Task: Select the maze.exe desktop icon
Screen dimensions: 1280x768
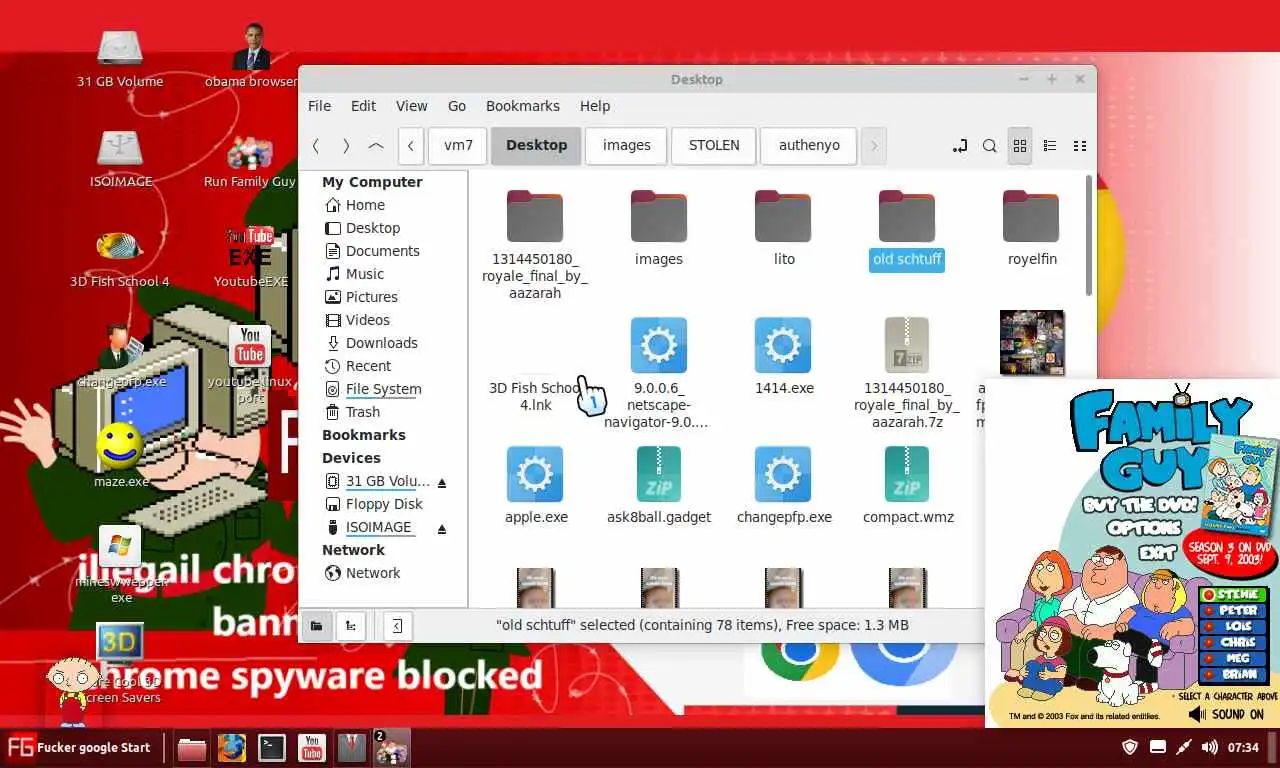Action: (120, 446)
